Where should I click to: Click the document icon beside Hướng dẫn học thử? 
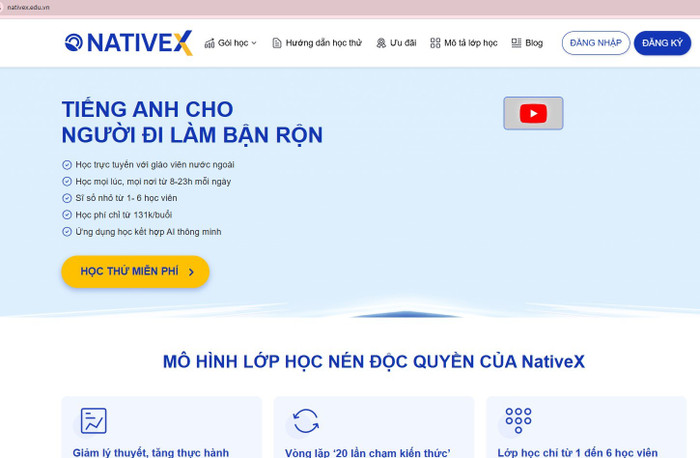277,43
